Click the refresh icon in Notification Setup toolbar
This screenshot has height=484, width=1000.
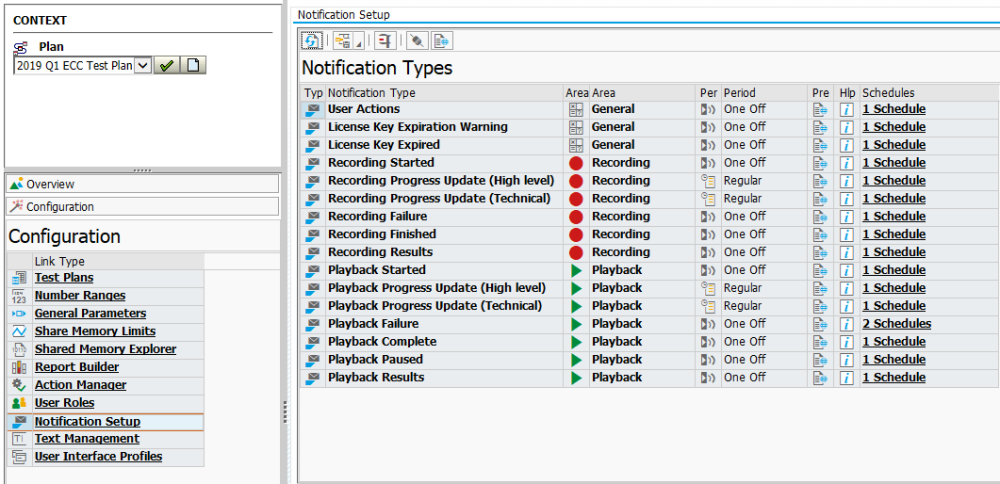coord(312,40)
